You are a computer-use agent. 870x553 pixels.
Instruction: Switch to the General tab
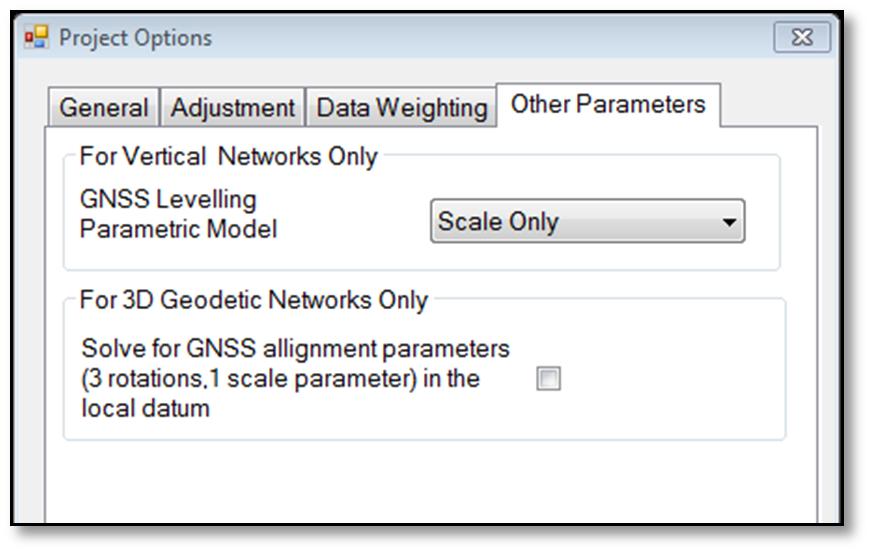pyautogui.click(x=104, y=107)
